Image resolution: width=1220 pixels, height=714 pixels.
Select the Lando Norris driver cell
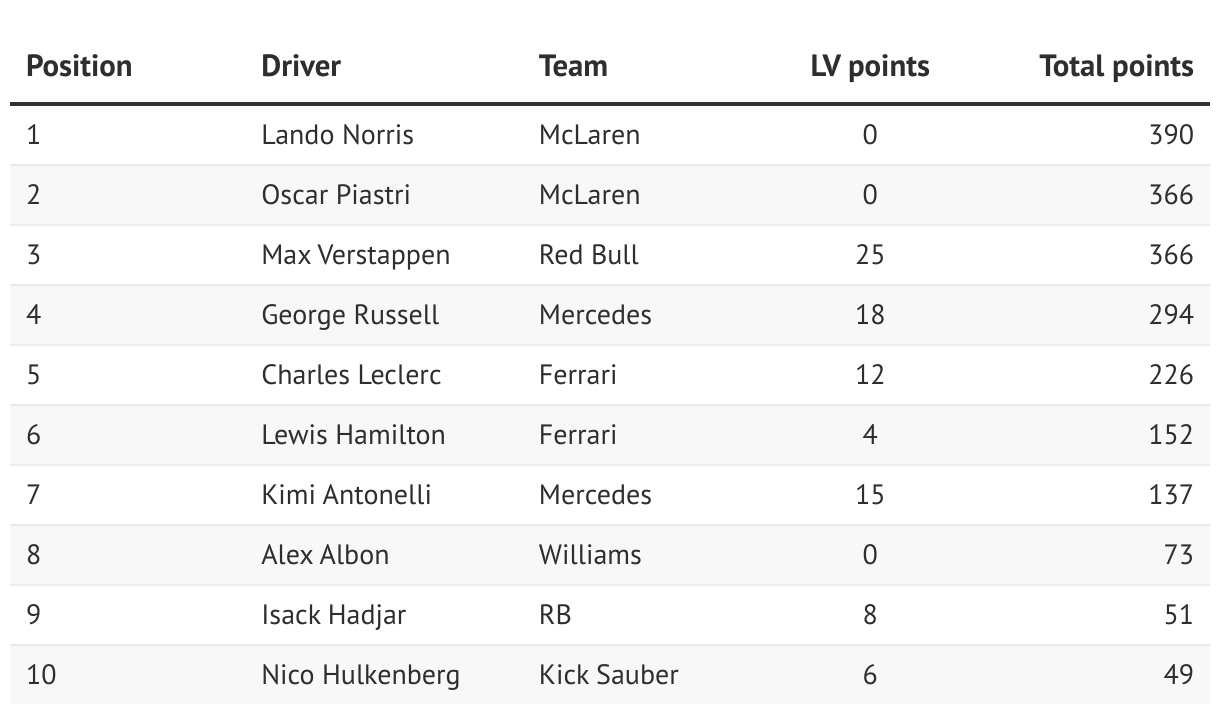(338, 135)
